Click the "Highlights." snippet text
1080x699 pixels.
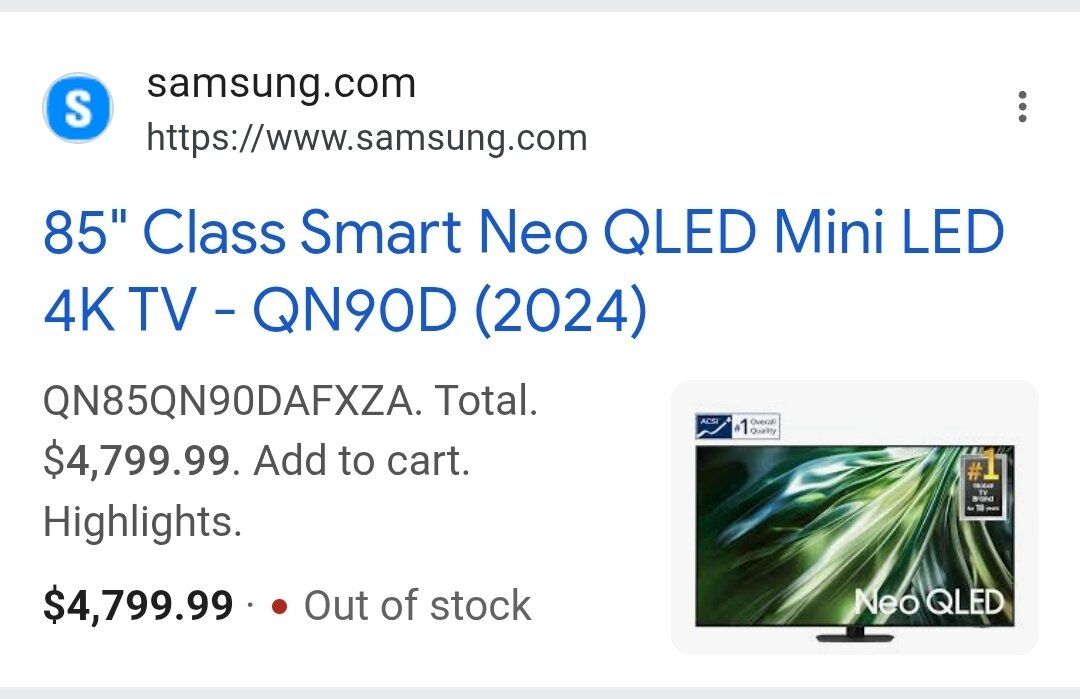[142, 522]
